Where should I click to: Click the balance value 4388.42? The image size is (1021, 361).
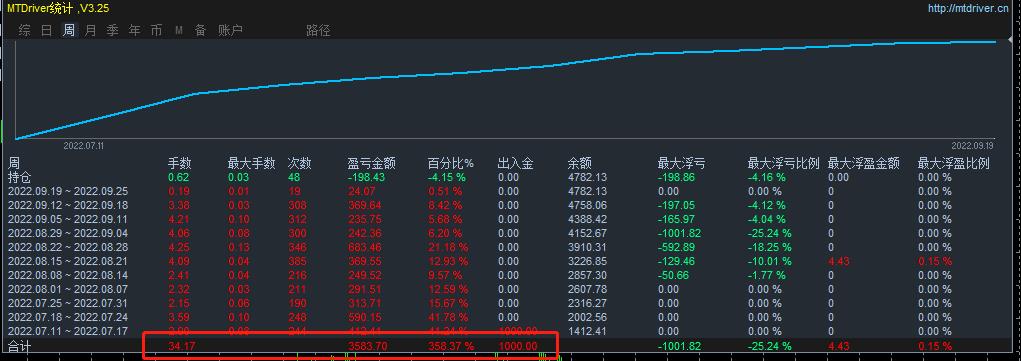587,219
